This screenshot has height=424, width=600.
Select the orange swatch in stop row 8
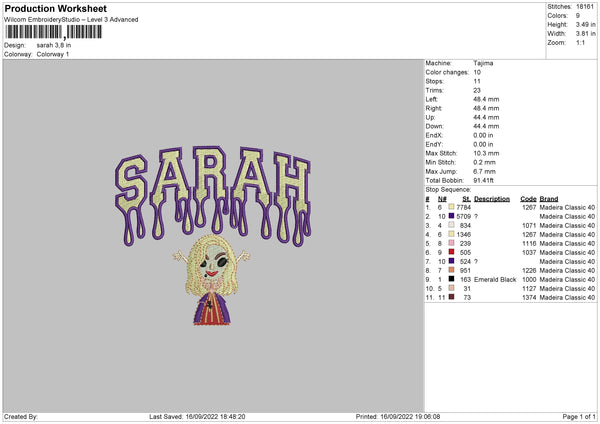pyautogui.click(x=452, y=270)
